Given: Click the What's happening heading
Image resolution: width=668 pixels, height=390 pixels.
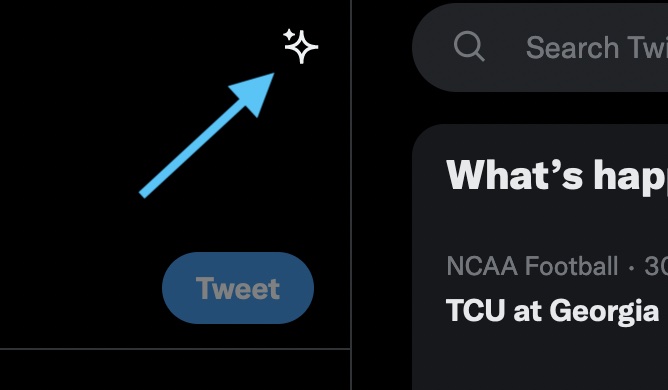Looking at the screenshot, I should pos(557,176).
